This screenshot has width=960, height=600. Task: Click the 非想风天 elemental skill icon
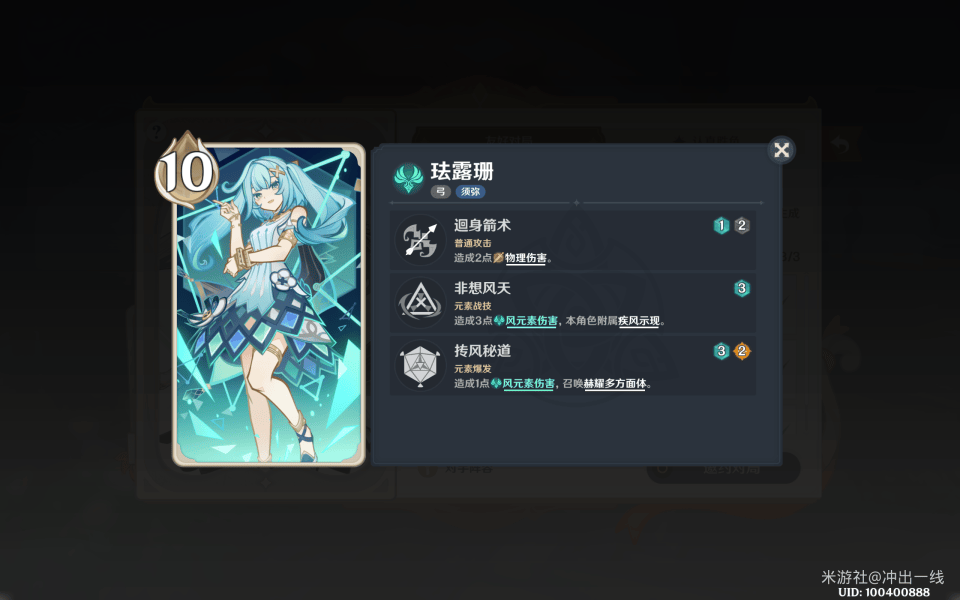tap(420, 302)
